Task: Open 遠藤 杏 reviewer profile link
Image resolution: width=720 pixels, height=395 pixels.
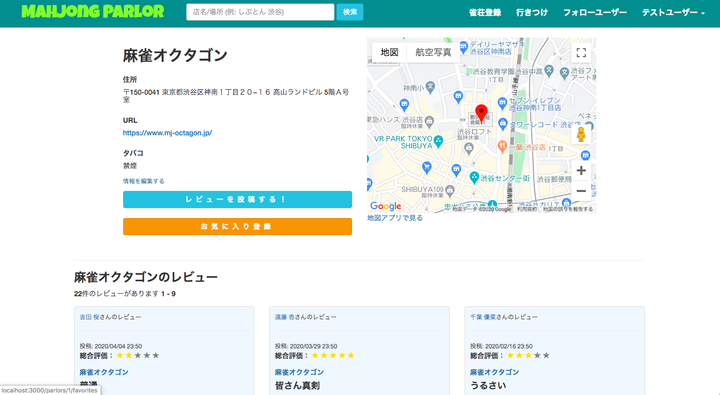Action: (285, 317)
